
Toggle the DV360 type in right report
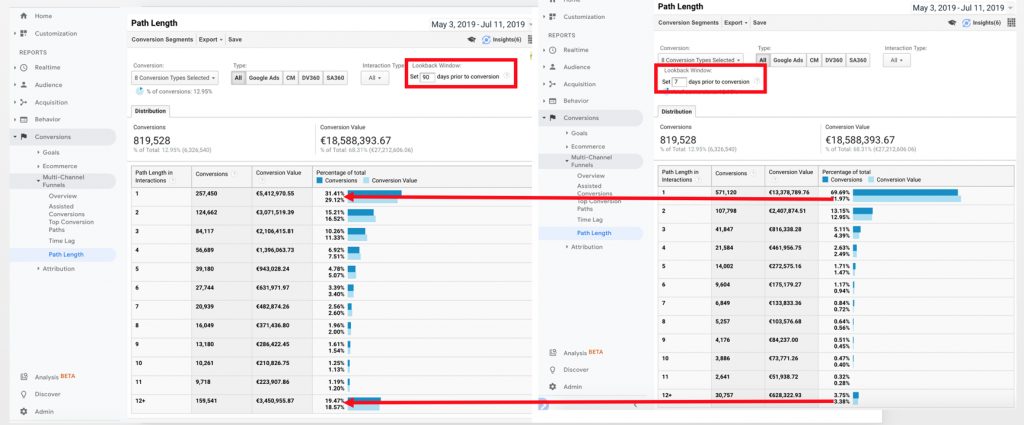[x=832, y=60]
